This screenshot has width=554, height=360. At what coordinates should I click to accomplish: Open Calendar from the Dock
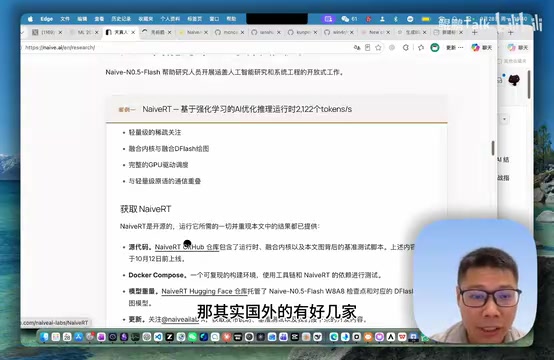(67, 337)
